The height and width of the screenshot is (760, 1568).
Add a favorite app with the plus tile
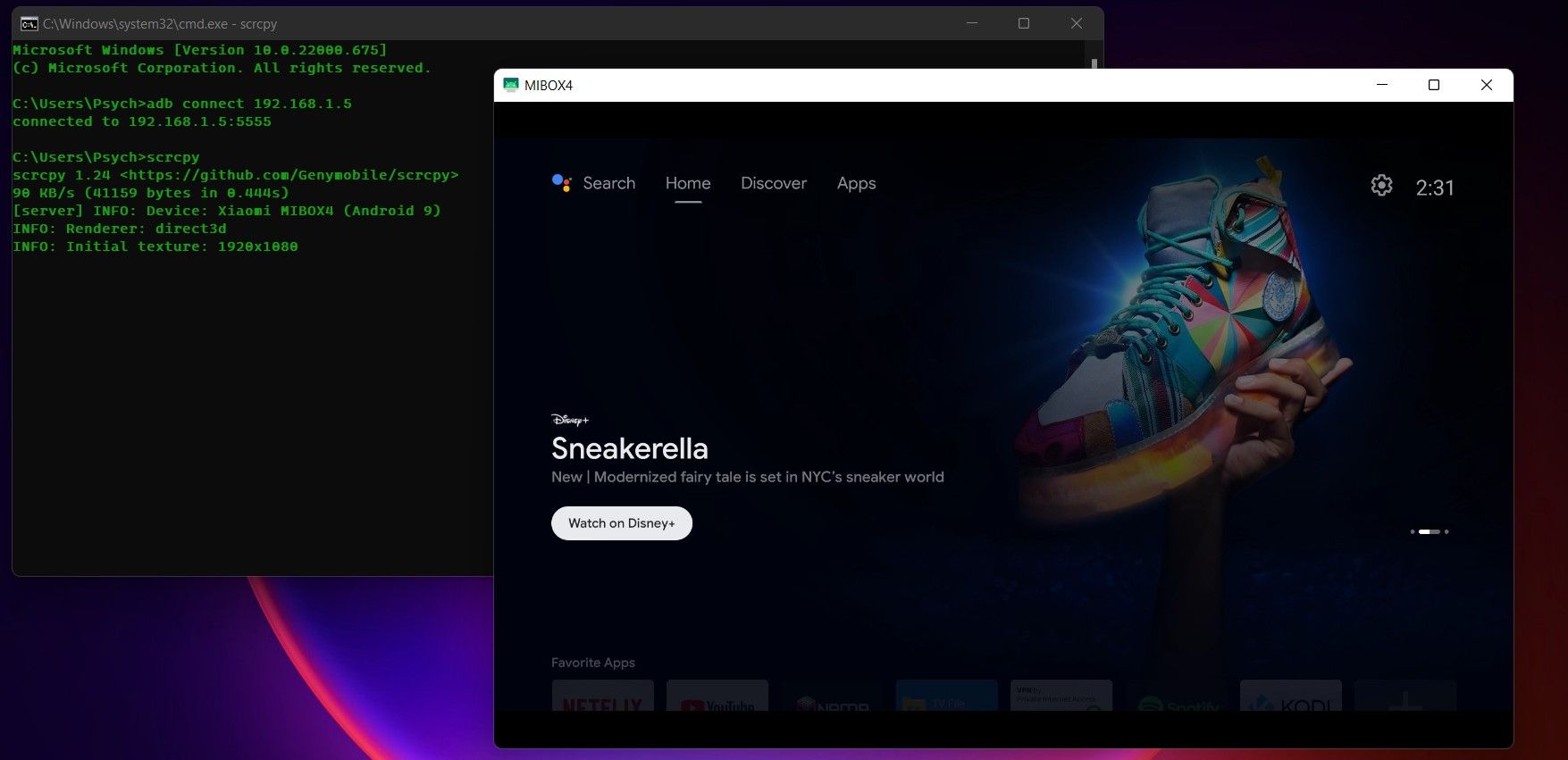[1405, 696]
